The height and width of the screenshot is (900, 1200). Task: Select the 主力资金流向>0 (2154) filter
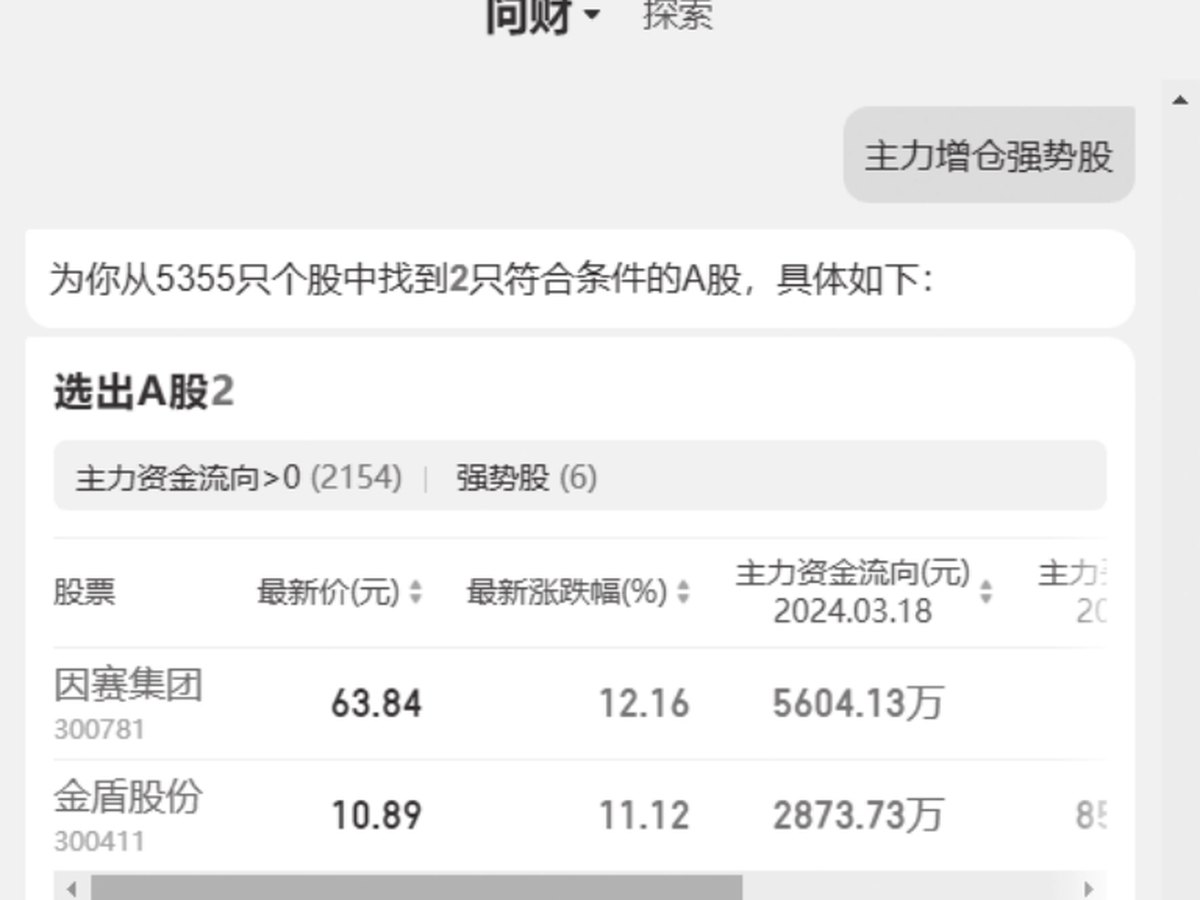(x=238, y=478)
